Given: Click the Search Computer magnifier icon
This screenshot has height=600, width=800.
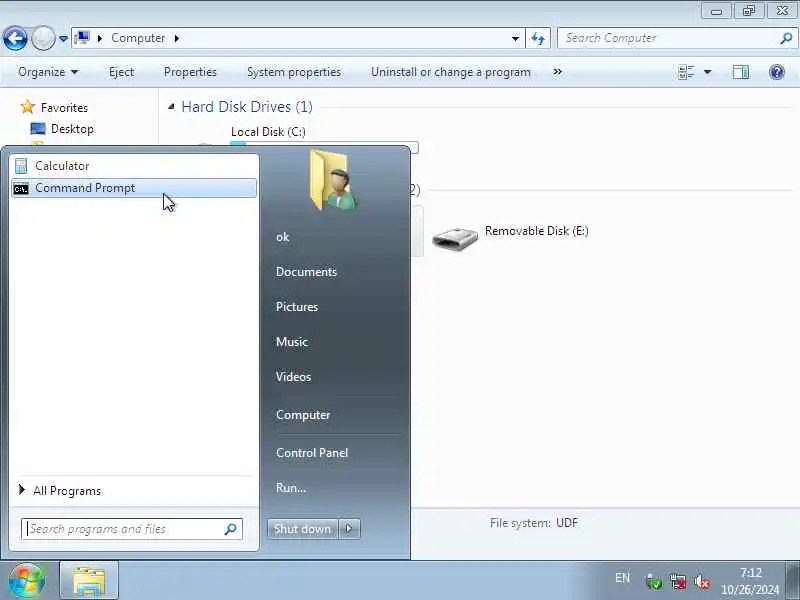Looking at the screenshot, I should [x=786, y=38].
